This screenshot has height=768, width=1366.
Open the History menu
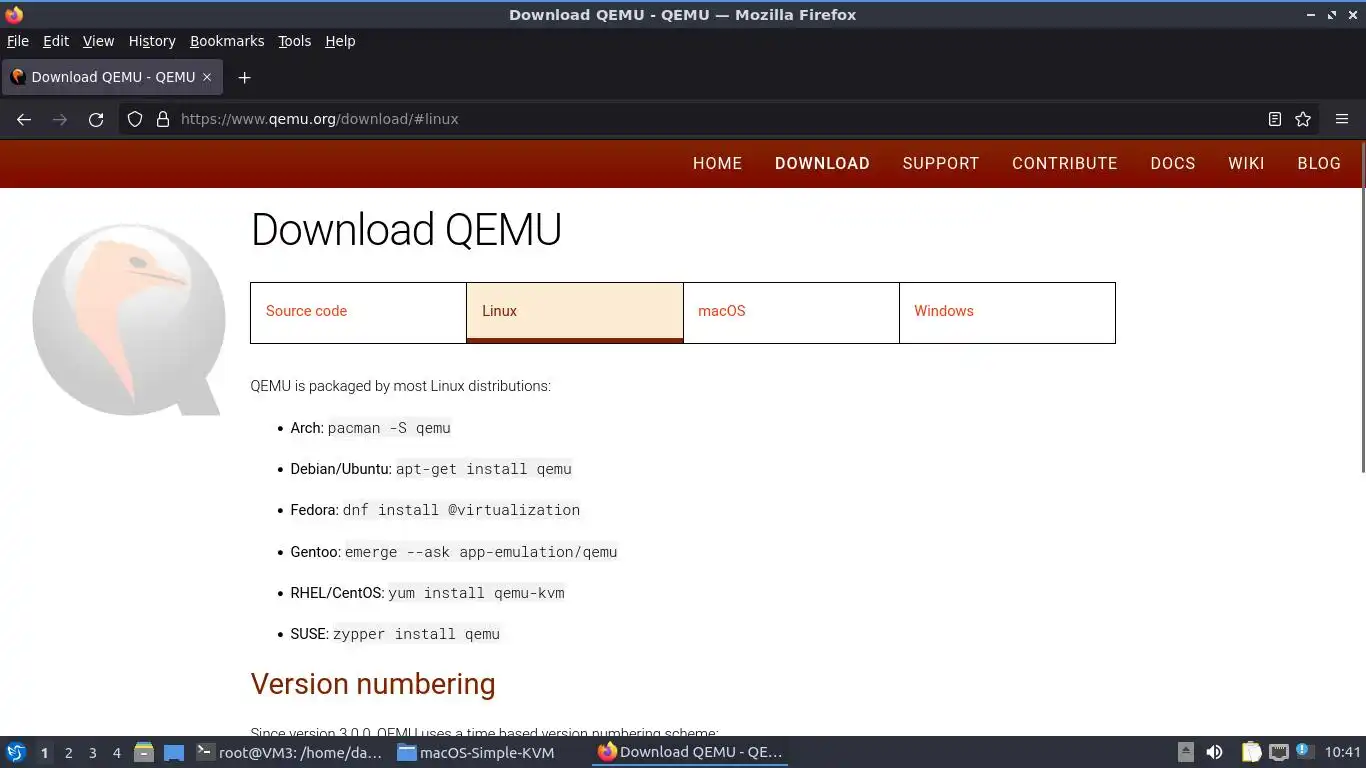(152, 41)
